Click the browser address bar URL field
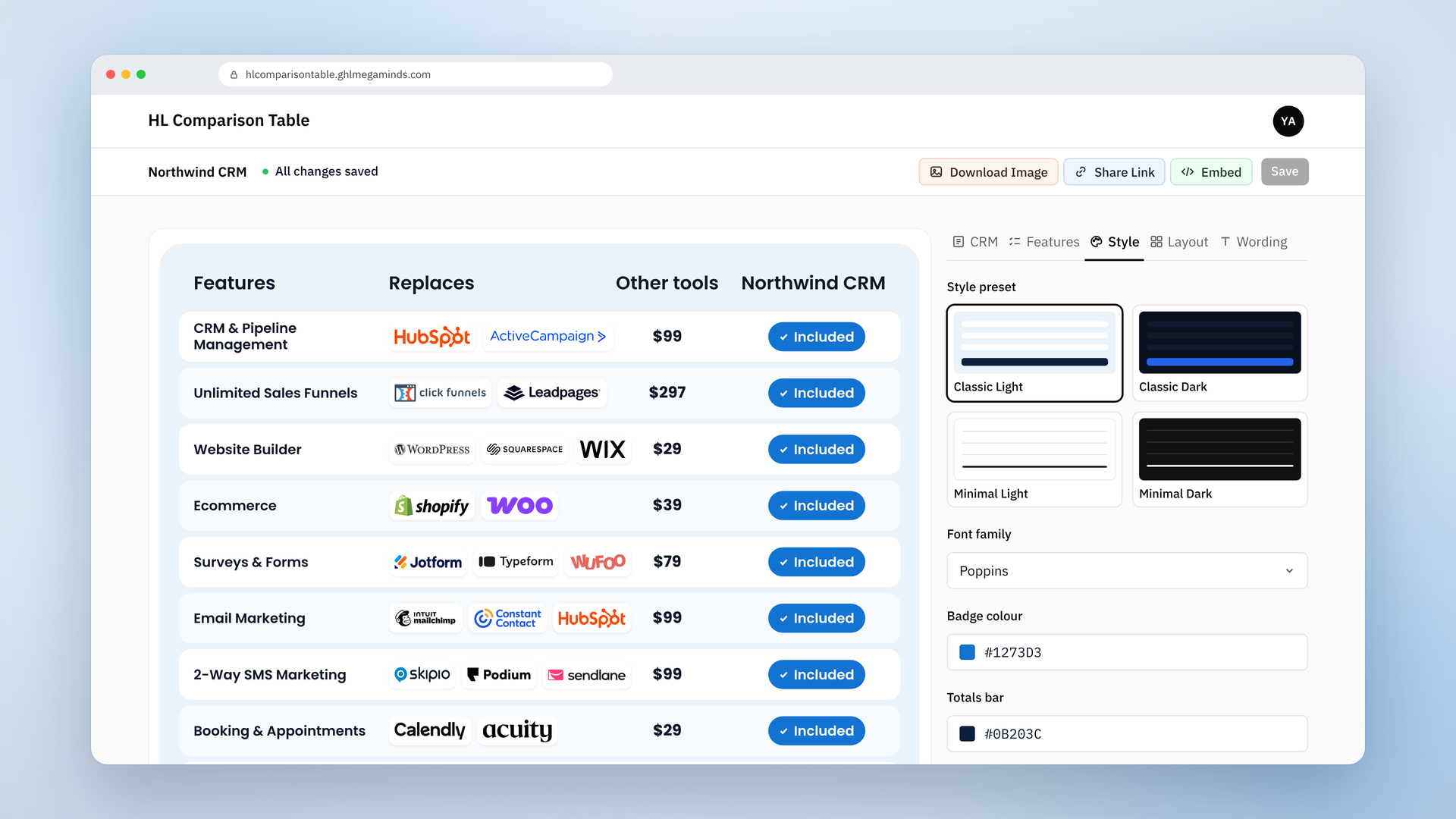The image size is (1456, 819). [415, 74]
